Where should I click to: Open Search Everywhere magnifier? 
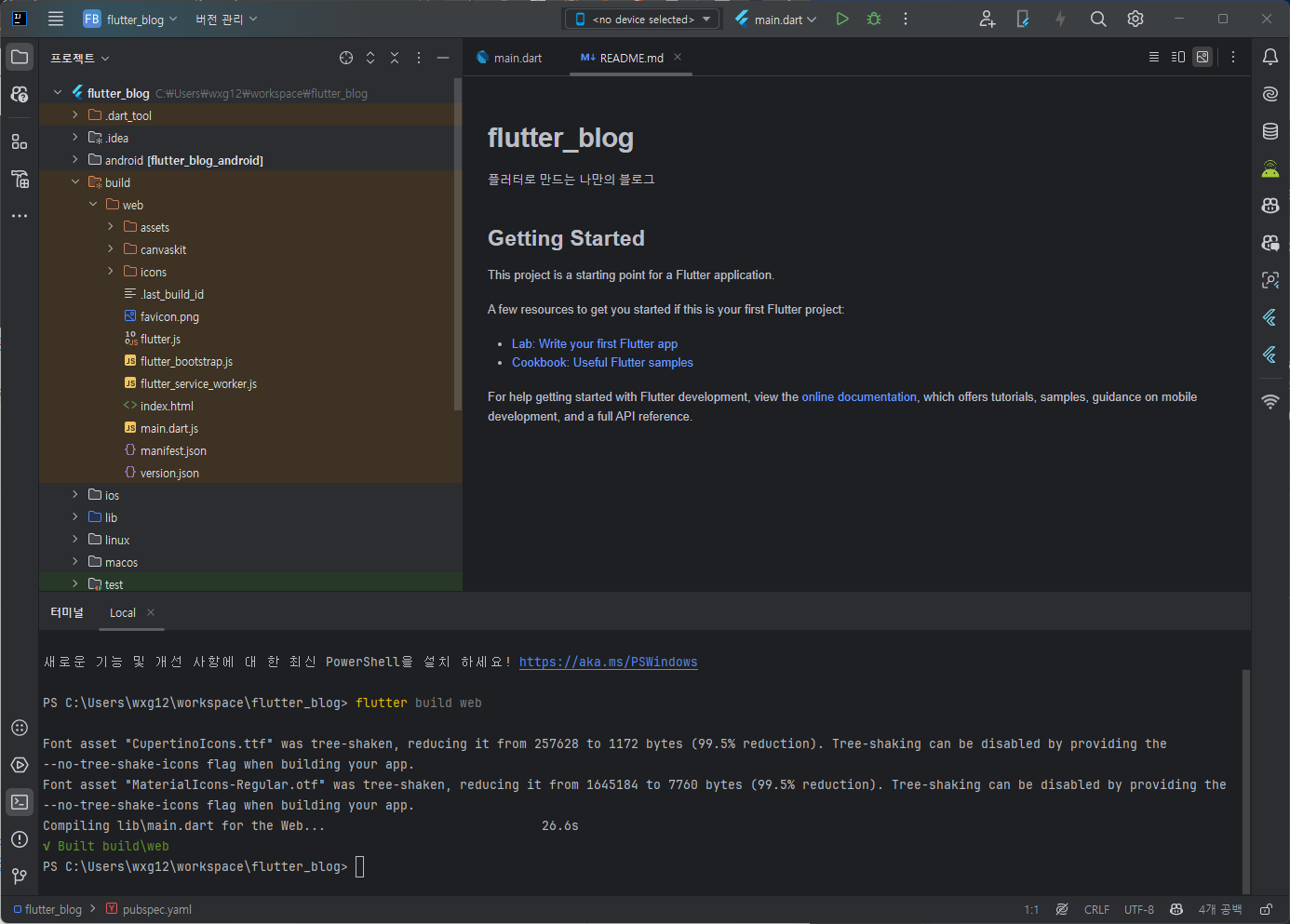pyautogui.click(x=1098, y=19)
